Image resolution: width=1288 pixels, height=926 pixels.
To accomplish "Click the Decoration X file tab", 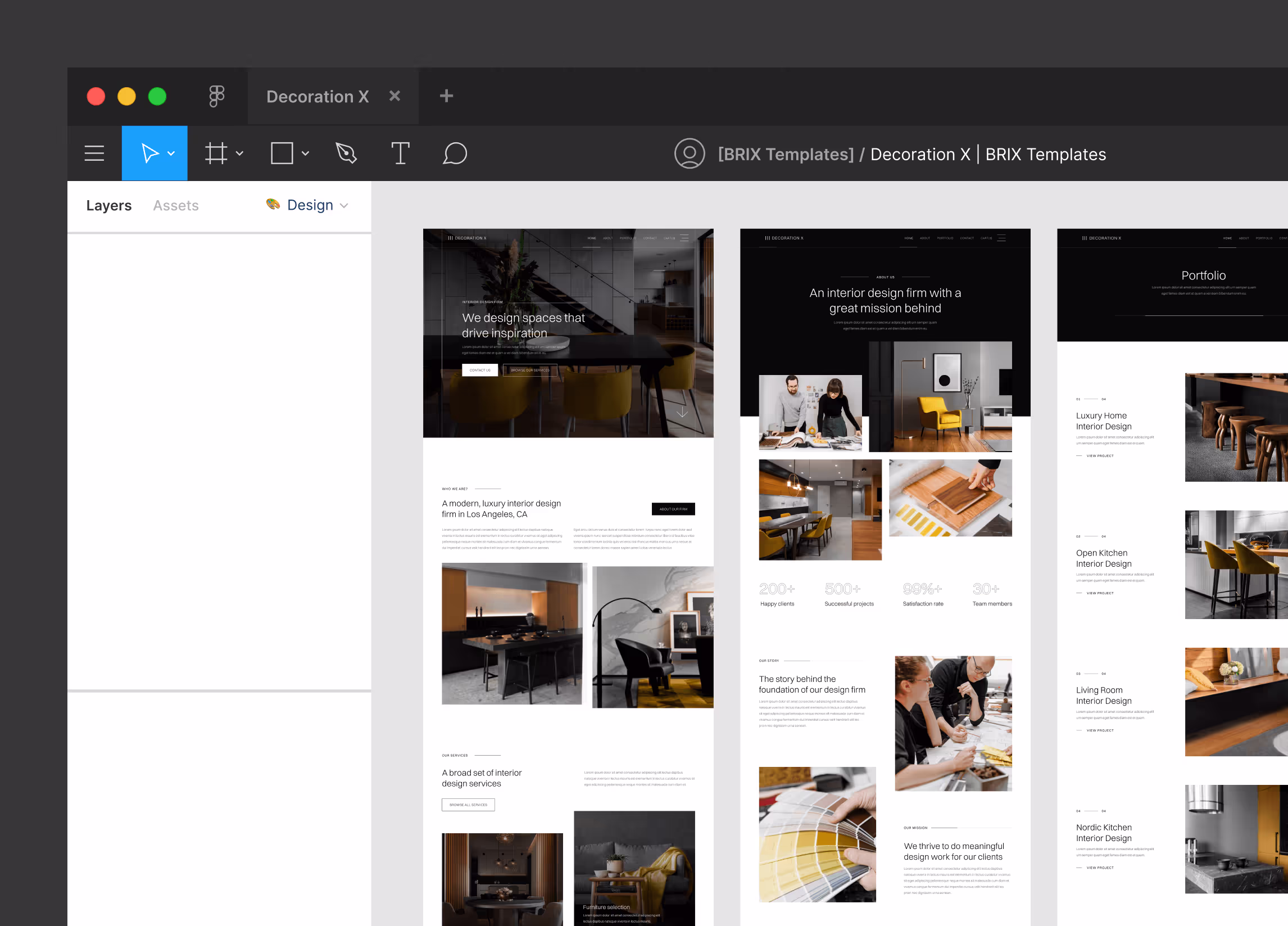I will click(x=318, y=96).
